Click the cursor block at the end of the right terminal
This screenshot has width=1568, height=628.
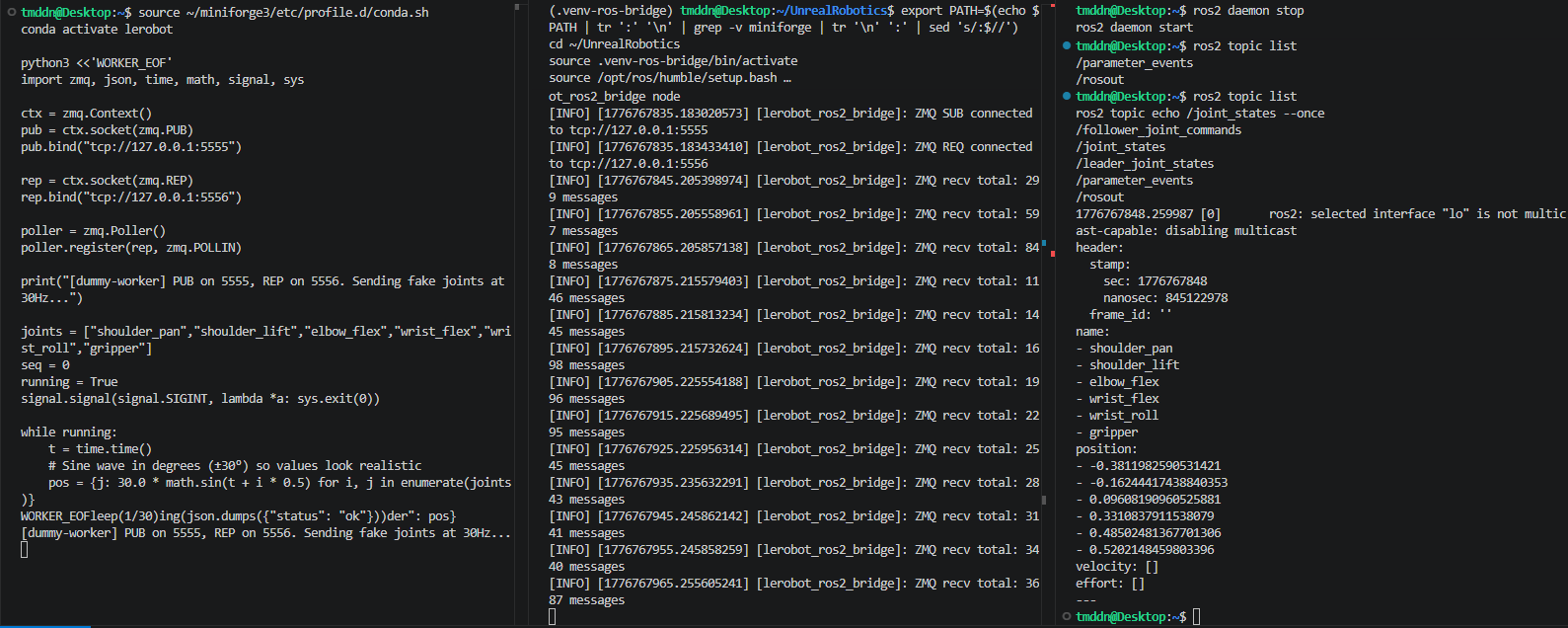coord(1197,616)
